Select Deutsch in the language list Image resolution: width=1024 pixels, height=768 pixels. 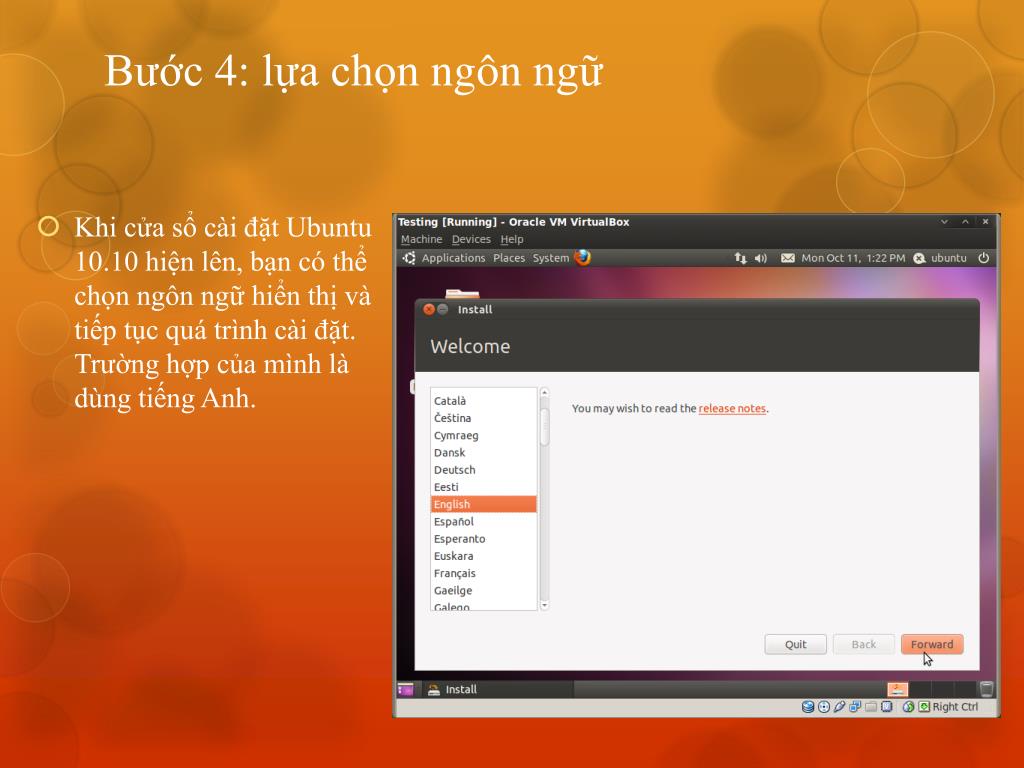point(483,470)
